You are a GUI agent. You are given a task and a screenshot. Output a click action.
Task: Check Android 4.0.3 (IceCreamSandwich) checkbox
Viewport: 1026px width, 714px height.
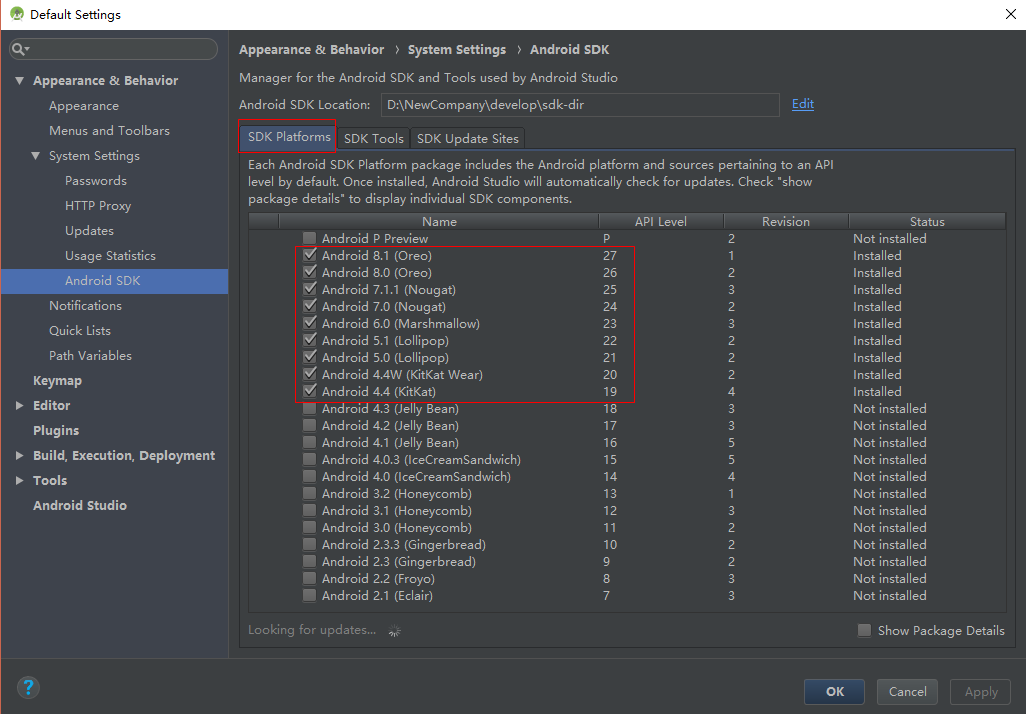(310, 459)
